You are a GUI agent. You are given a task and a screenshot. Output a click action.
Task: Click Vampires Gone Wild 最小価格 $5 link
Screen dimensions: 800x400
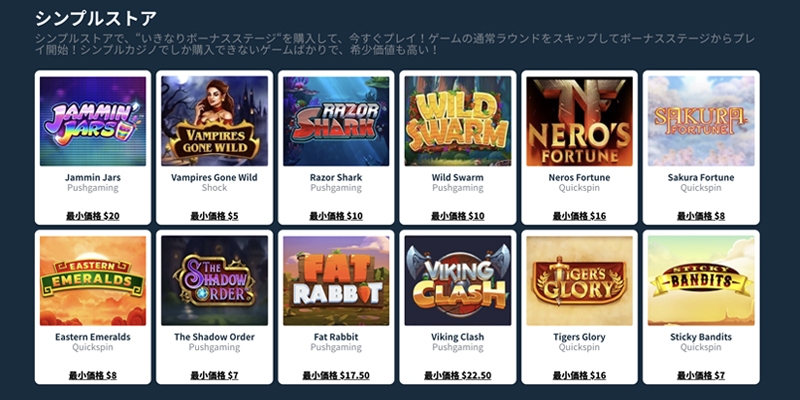(214, 216)
